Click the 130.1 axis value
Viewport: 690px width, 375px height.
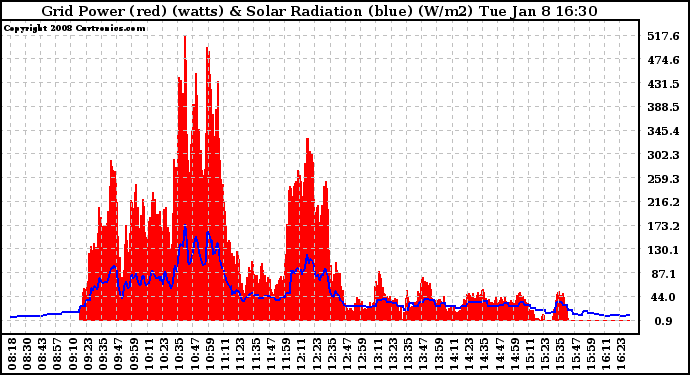point(663,250)
